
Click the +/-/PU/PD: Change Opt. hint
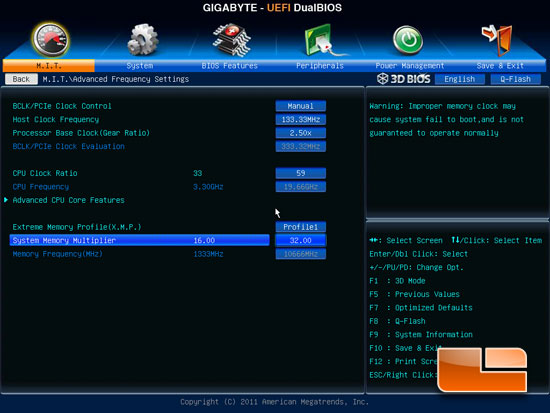pyautogui.click(x=416, y=267)
